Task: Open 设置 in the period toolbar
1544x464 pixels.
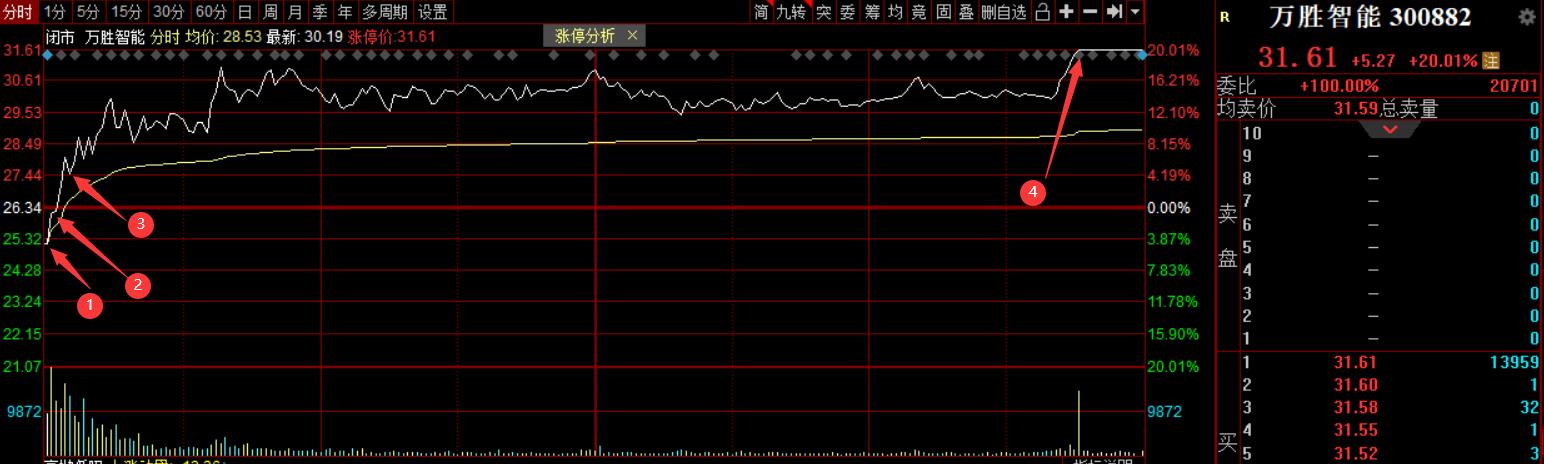Action: (x=433, y=12)
